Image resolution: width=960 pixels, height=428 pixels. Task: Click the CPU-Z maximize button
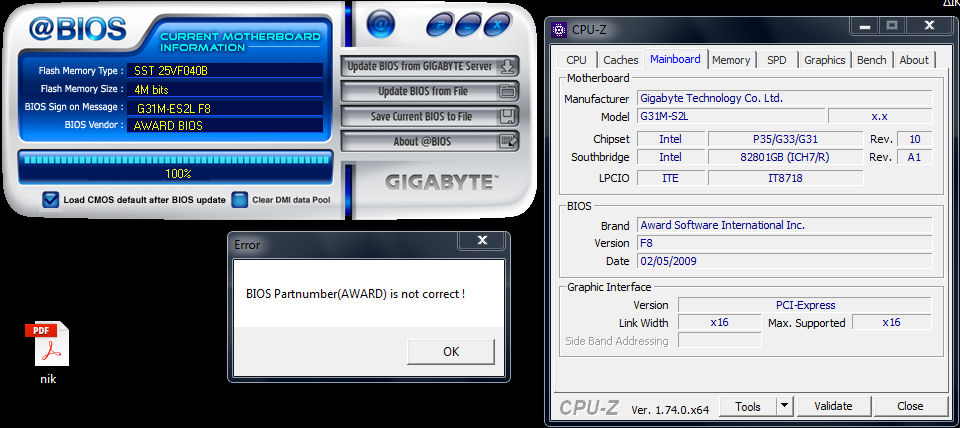coord(892,26)
